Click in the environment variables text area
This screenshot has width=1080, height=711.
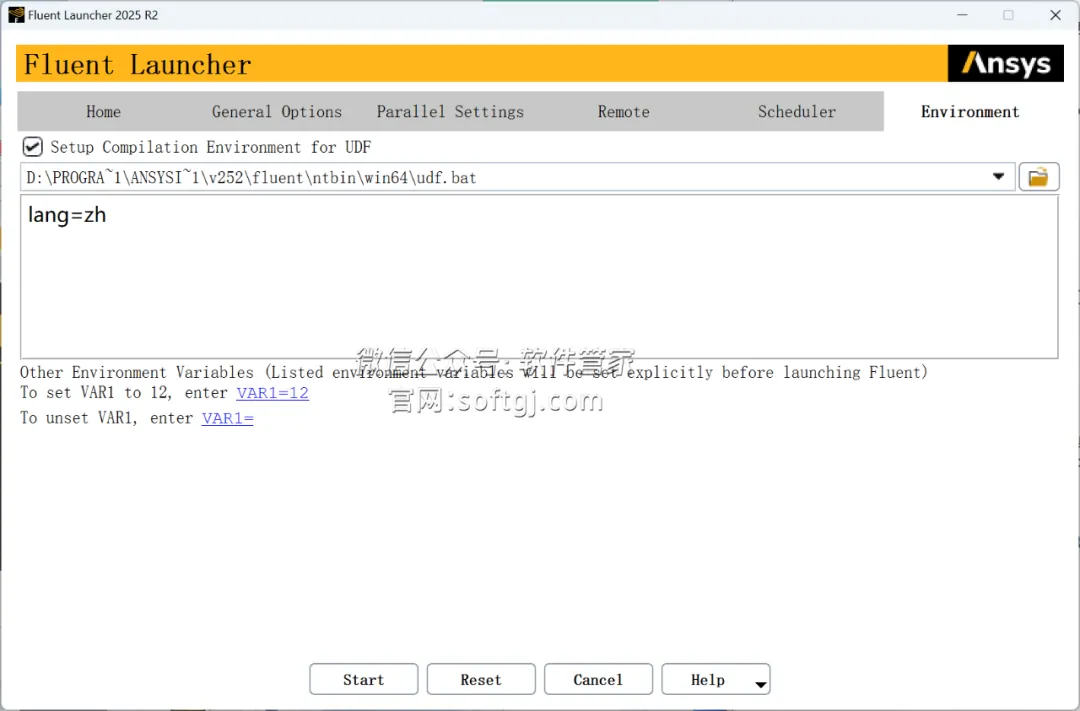point(539,277)
